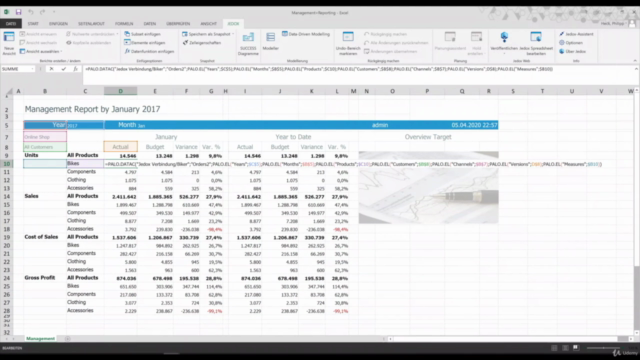Click Datenfunktion einfügen fx icon
The width and height of the screenshot is (640, 360).
point(127,51)
